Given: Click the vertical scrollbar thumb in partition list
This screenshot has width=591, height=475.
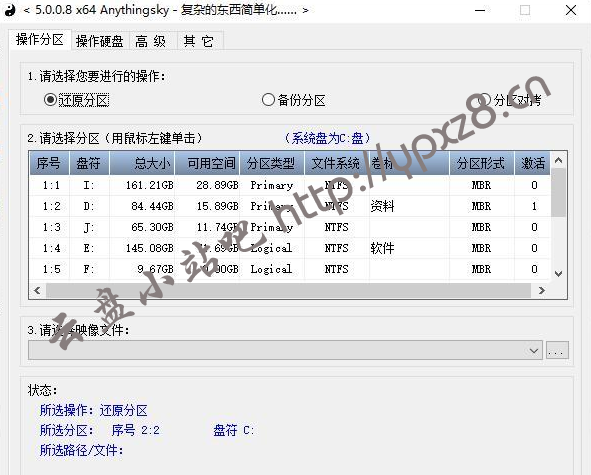Looking at the screenshot, I should [x=559, y=192].
